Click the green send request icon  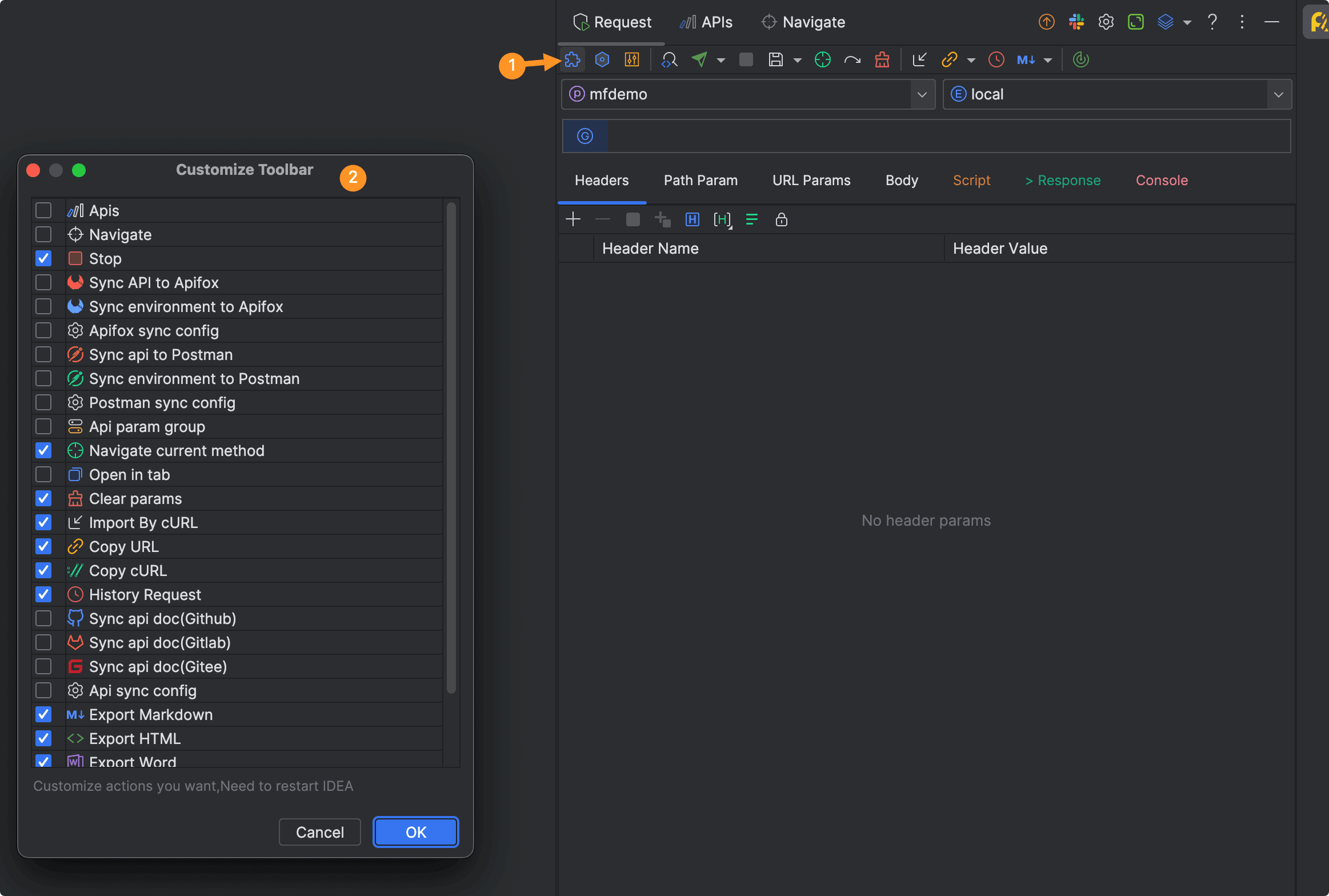699,59
